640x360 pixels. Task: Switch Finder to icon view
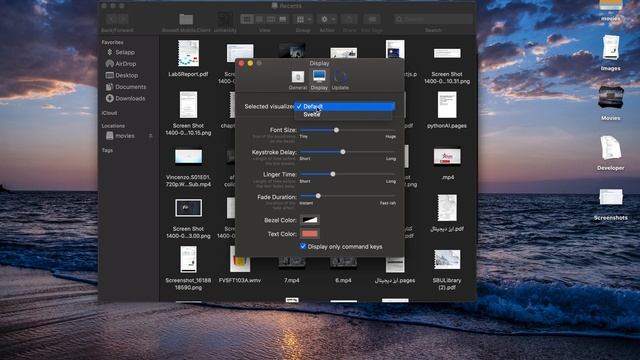(247, 19)
